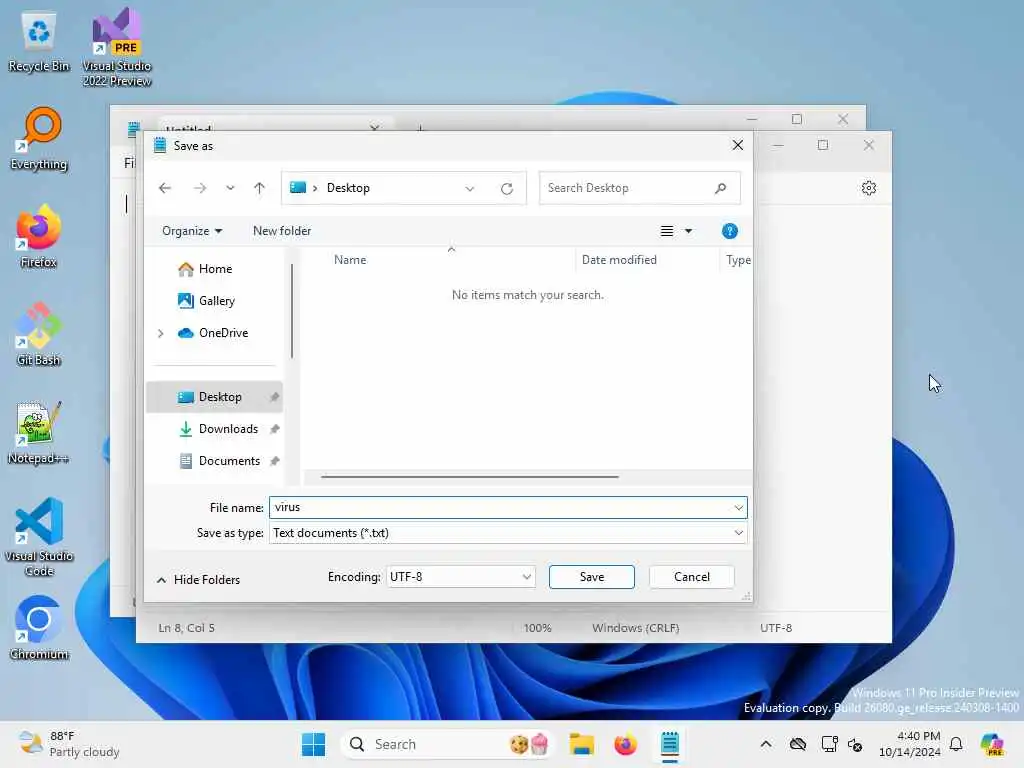1024x768 pixels.
Task: Collapse with Hide Folders
Action: click(199, 580)
